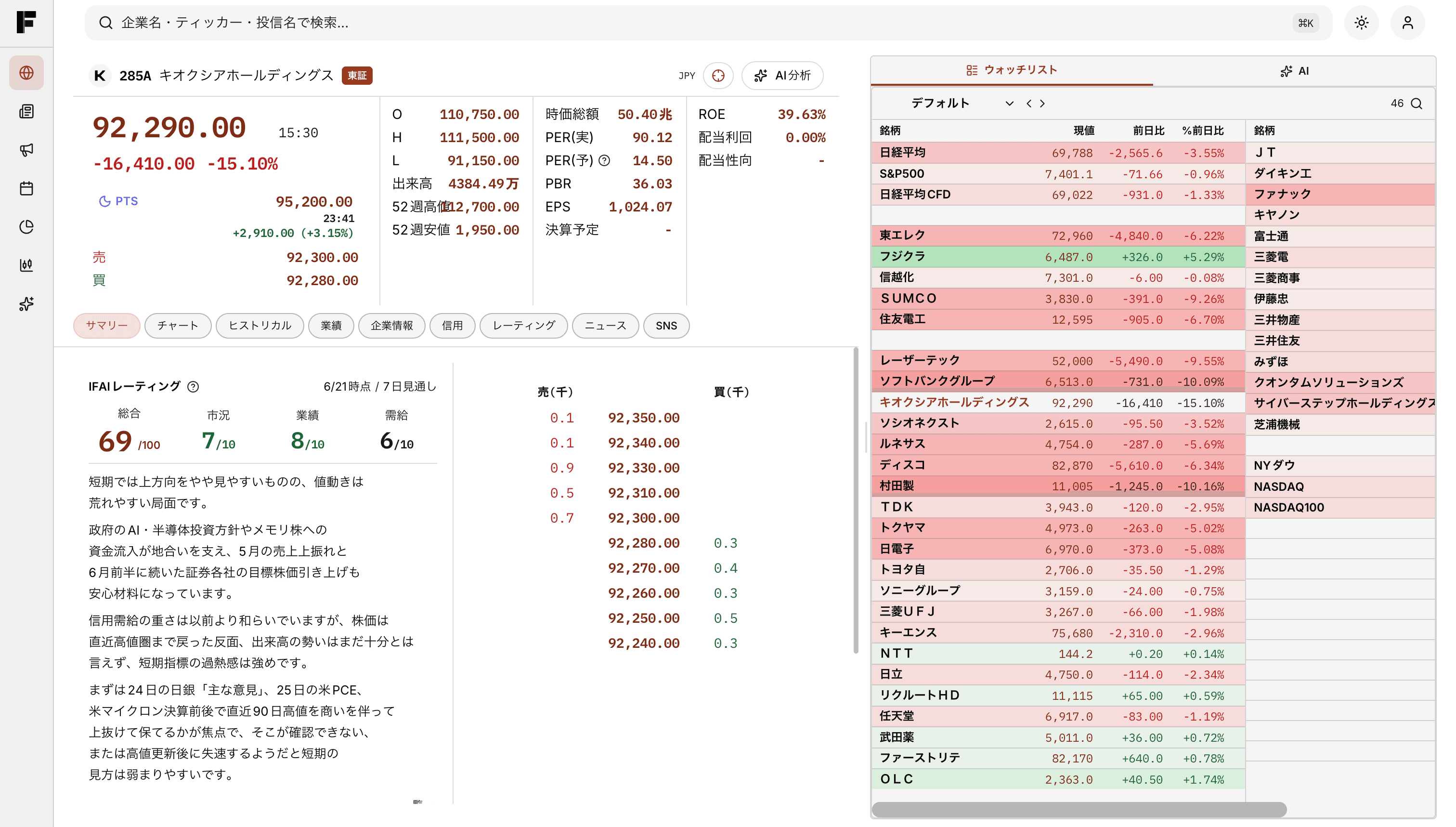
Task: Sort by the 前日比 column header
Action: tap(1148, 131)
